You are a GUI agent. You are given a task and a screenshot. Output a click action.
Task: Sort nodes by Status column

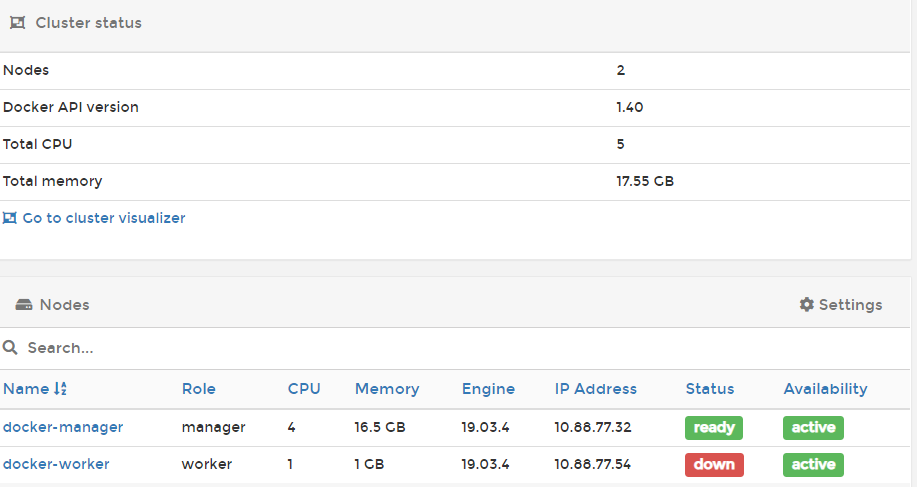(x=710, y=389)
